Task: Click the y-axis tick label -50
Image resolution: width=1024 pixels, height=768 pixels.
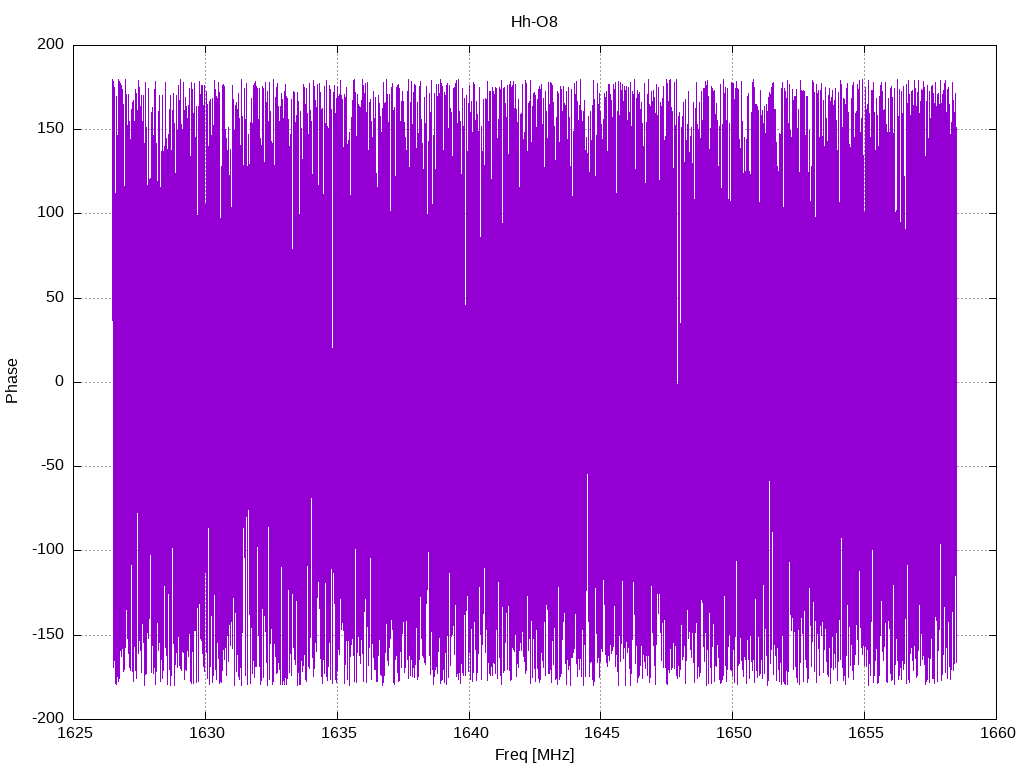Action: 53,465
